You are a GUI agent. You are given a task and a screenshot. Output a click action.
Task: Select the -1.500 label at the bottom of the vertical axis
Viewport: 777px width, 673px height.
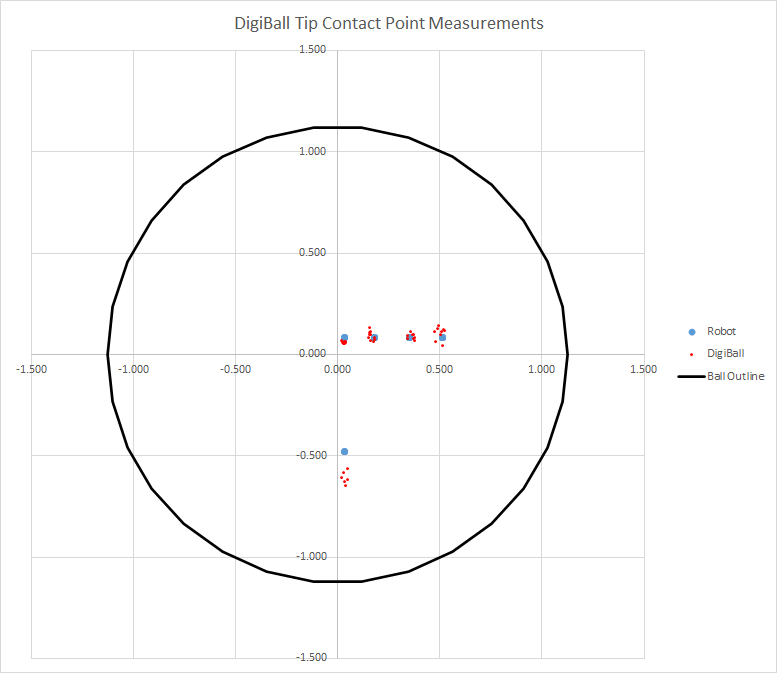pos(311,658)
